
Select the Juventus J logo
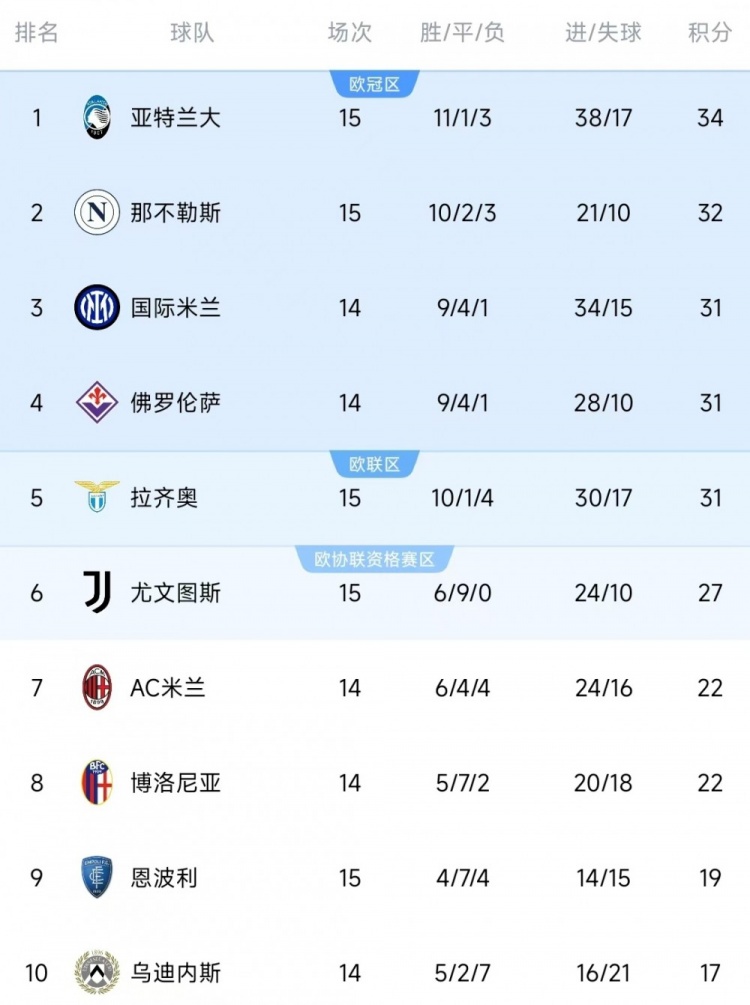[x=97, y=592]
